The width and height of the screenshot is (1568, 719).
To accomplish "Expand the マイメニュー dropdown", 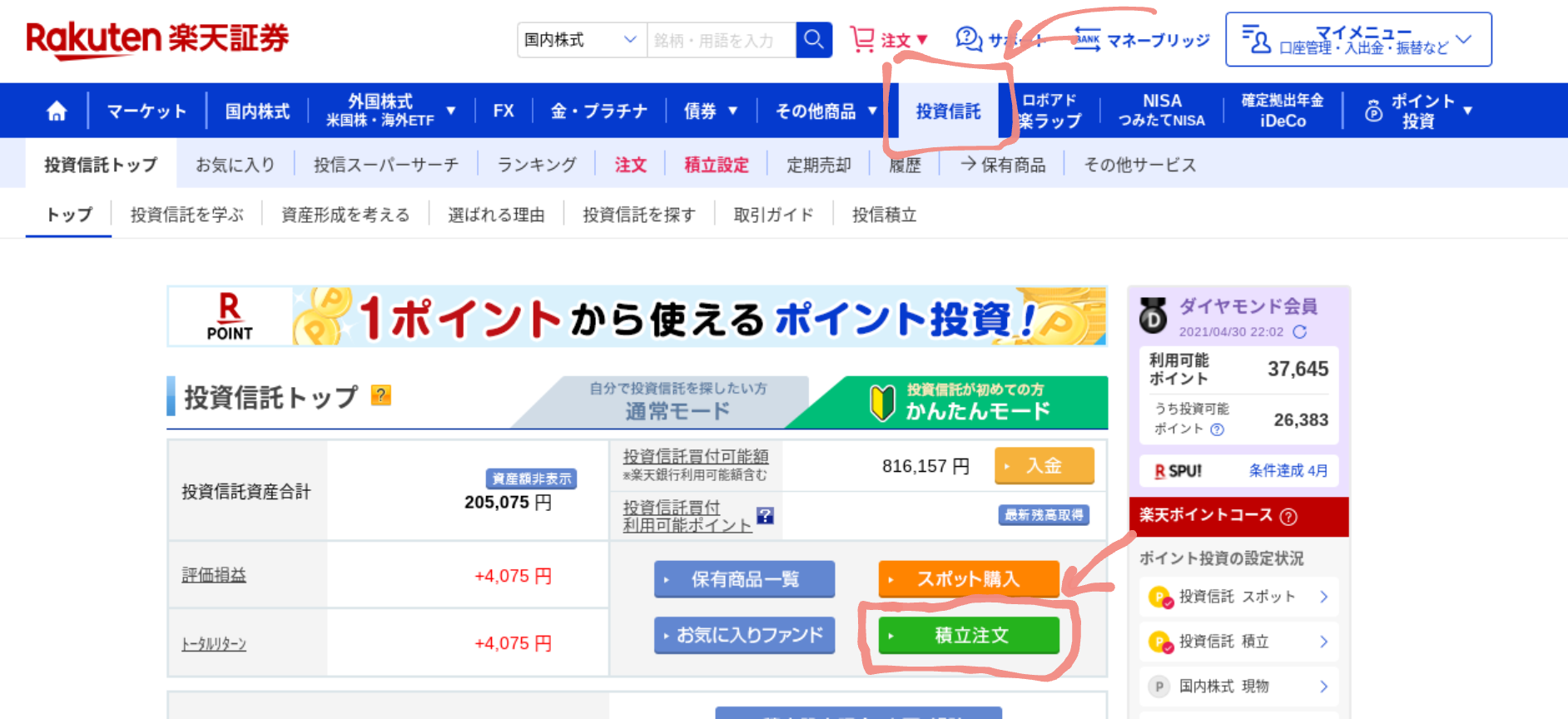I will click(1358, 39).
